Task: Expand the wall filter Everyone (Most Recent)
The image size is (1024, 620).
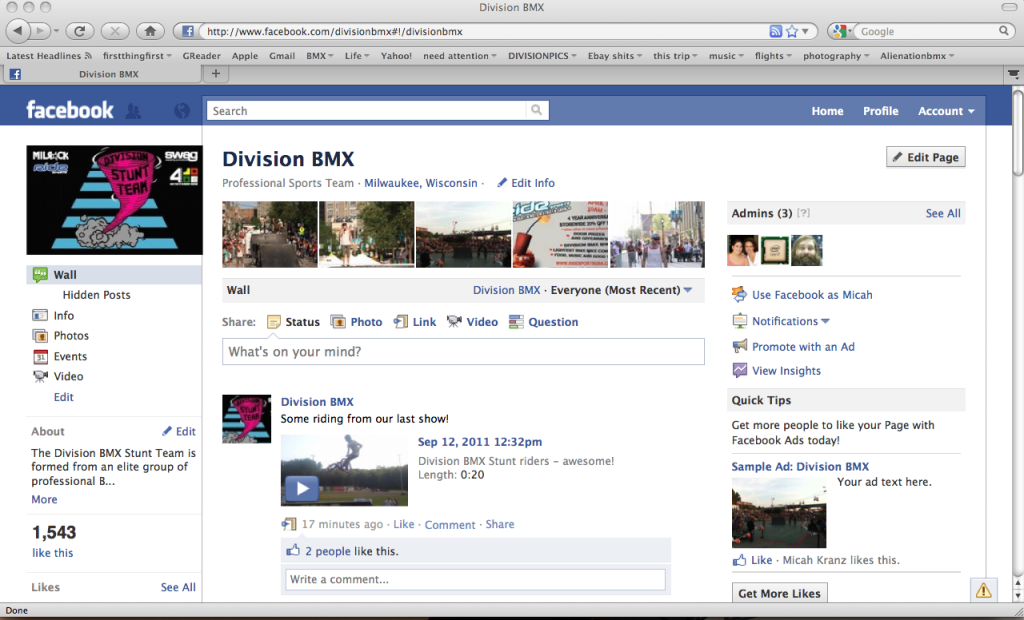Action: (634, 291)
